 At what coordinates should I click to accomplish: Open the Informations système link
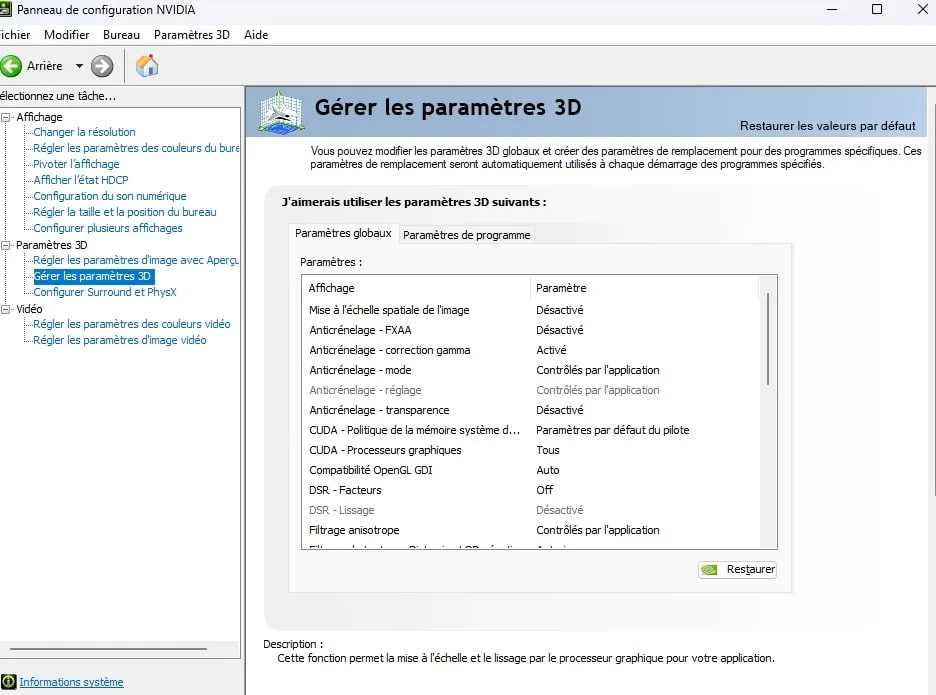click(72, 682)
